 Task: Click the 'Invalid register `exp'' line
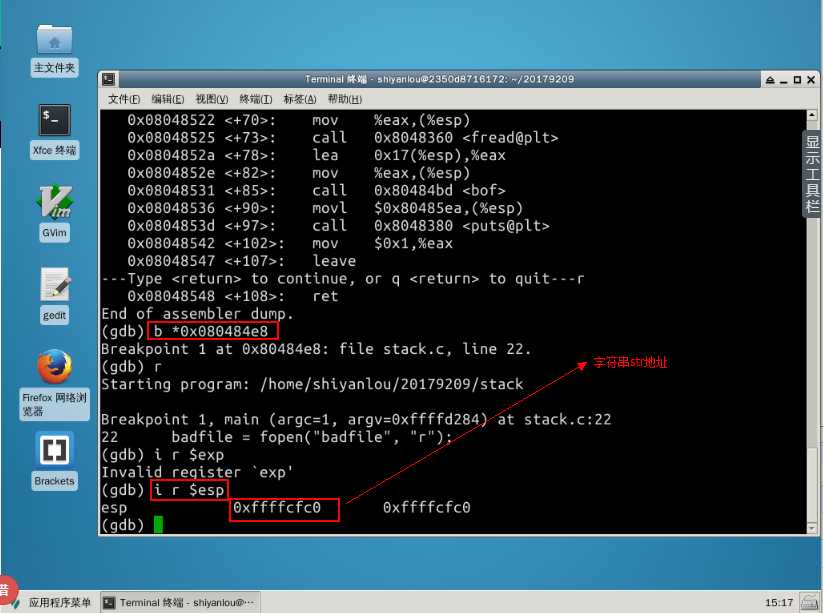point(197,472)
